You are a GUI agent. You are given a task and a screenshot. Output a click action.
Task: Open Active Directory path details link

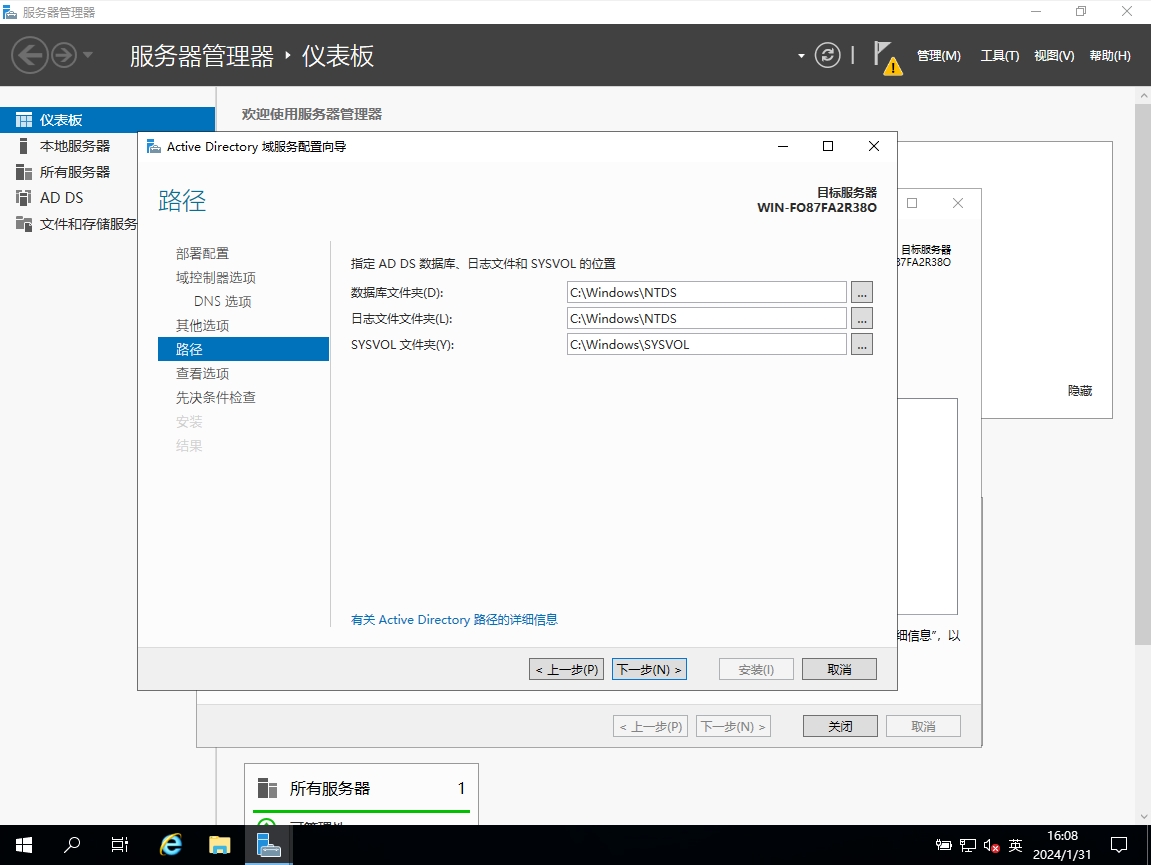pos(454,620)
